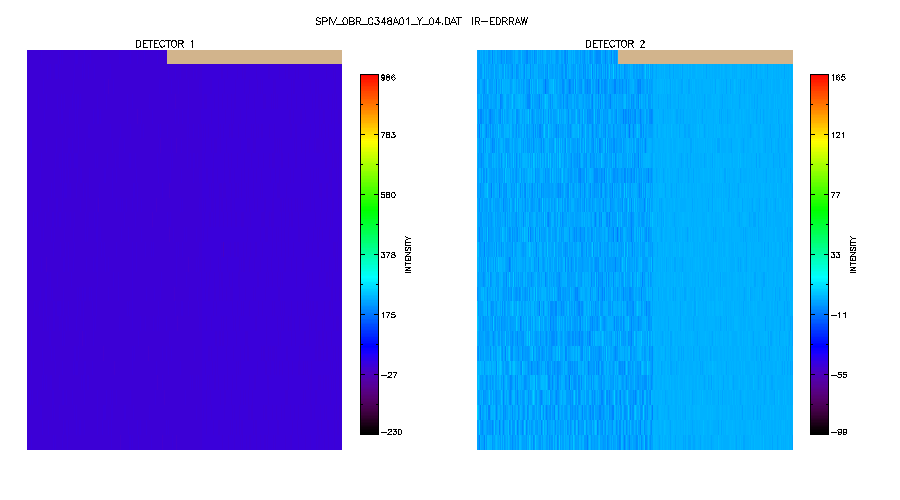Click the 986 label on Detector 1 scale

pyautogui.click(x=388, y=77)
